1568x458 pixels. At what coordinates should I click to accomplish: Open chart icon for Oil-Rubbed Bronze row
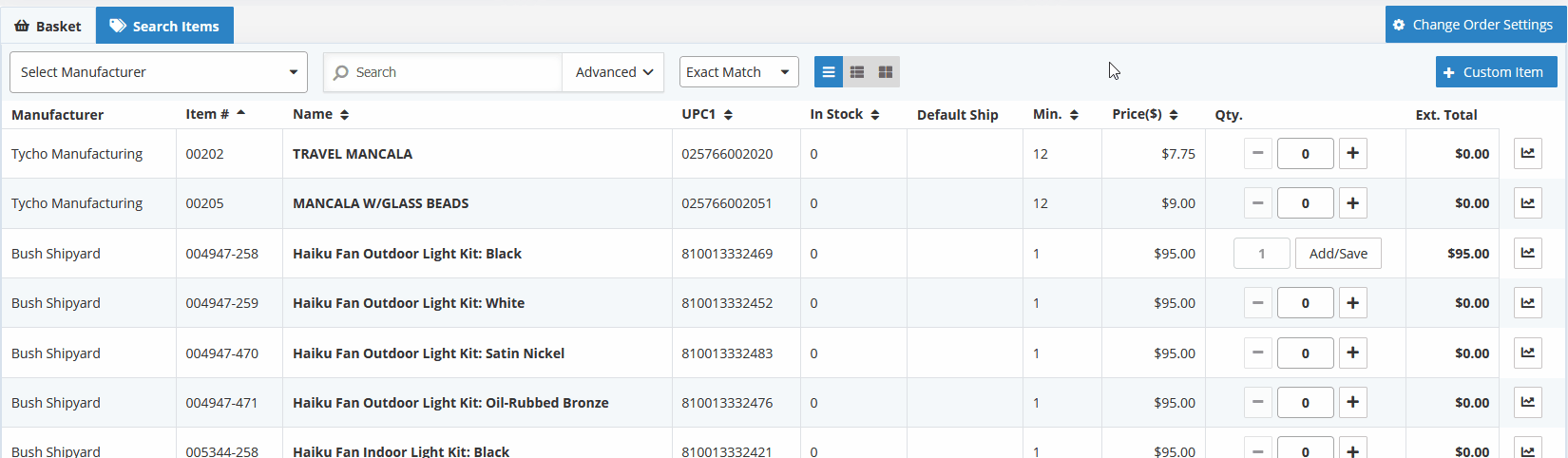click(x=1527, y=402)
